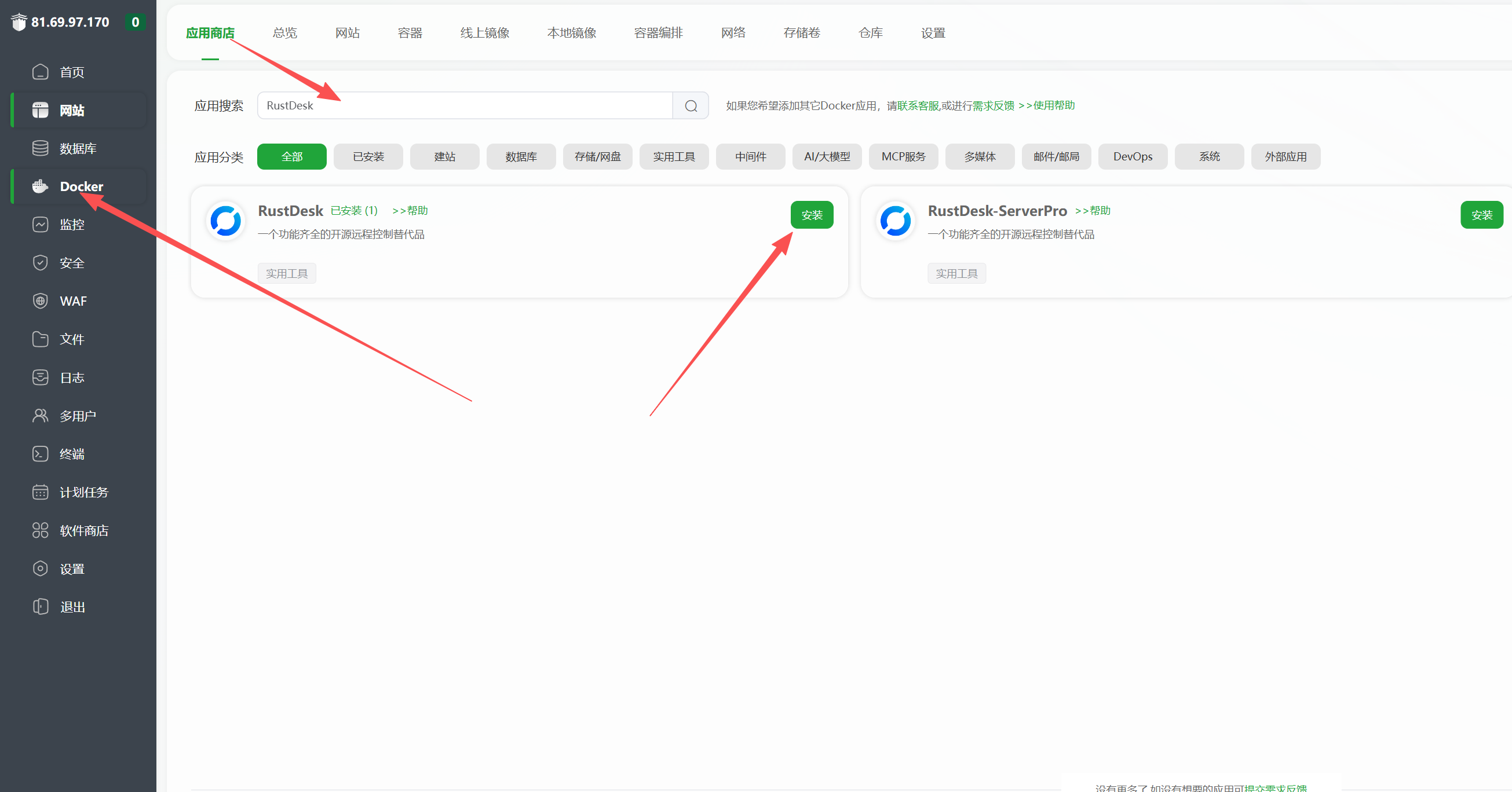Click the search magnifier icon
Viewport: 1512px width, 792px height.
691,105
